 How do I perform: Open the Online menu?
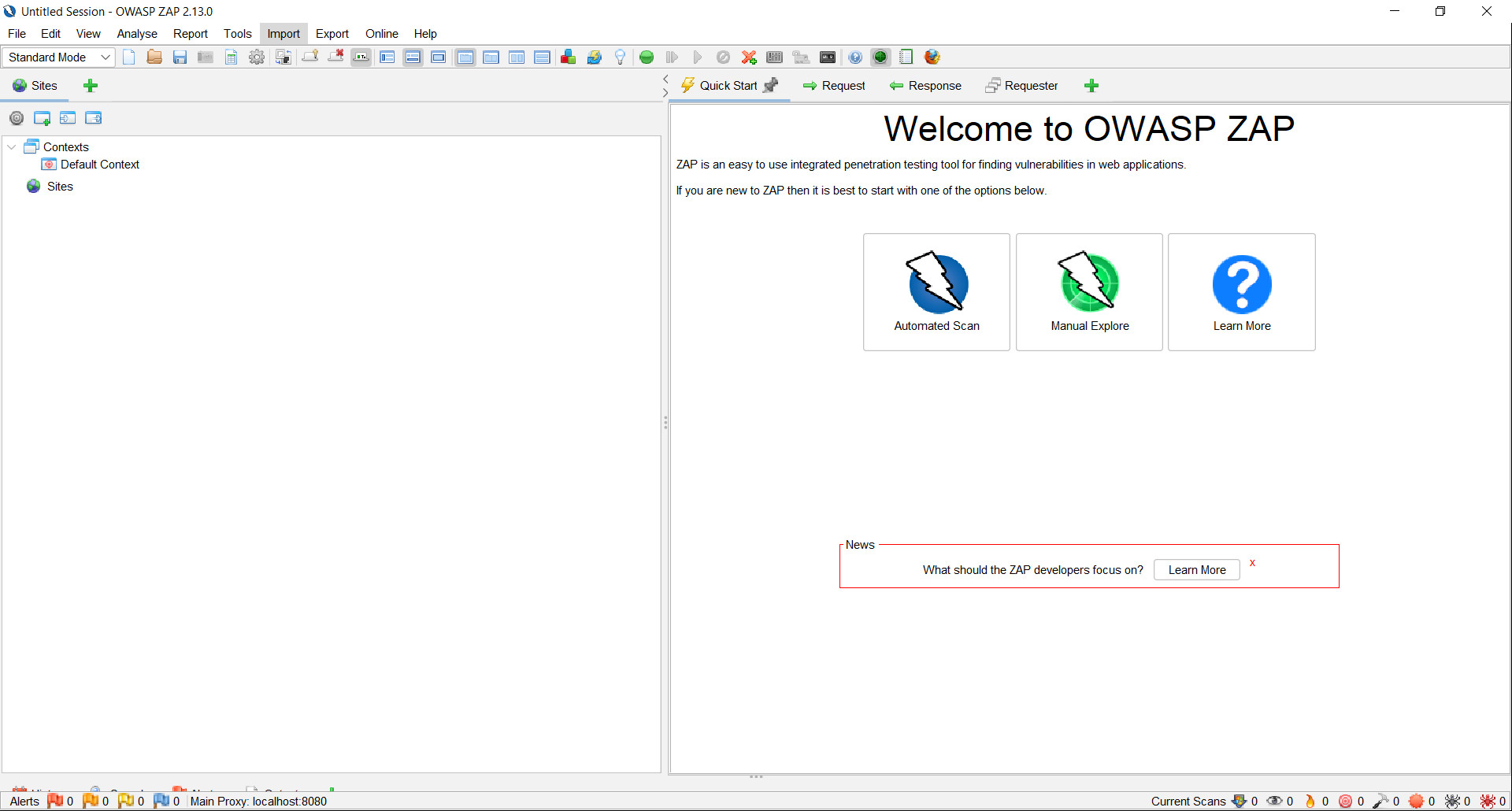pyautogui.click(x=382, y=34)
